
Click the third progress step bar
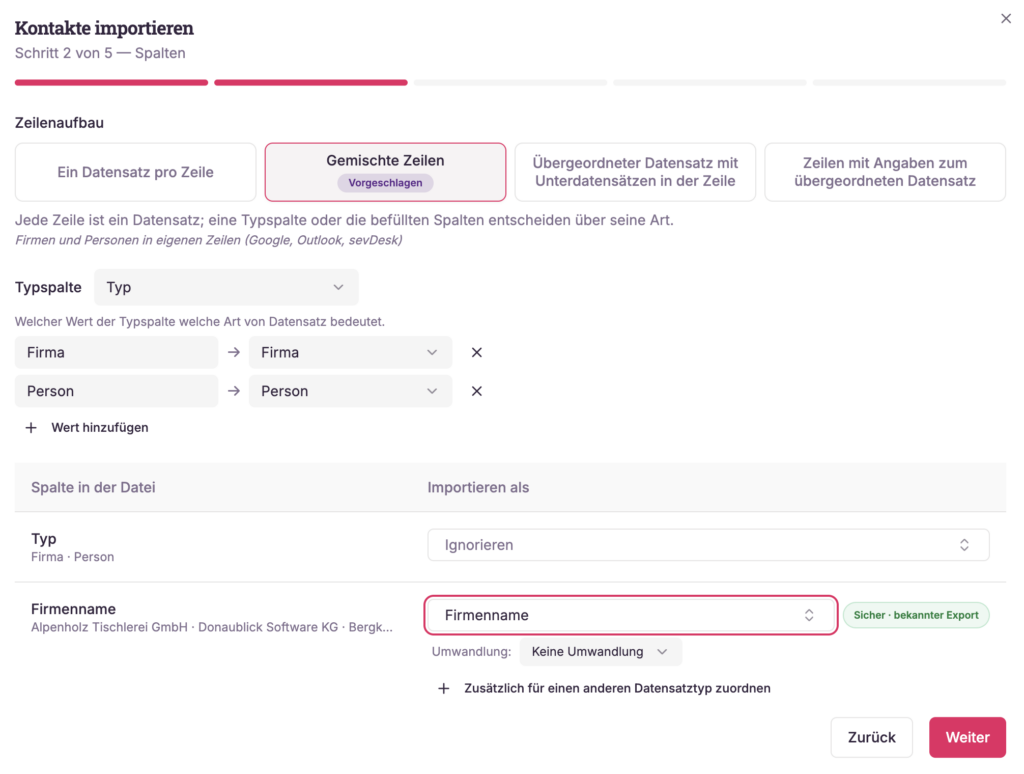510,83
